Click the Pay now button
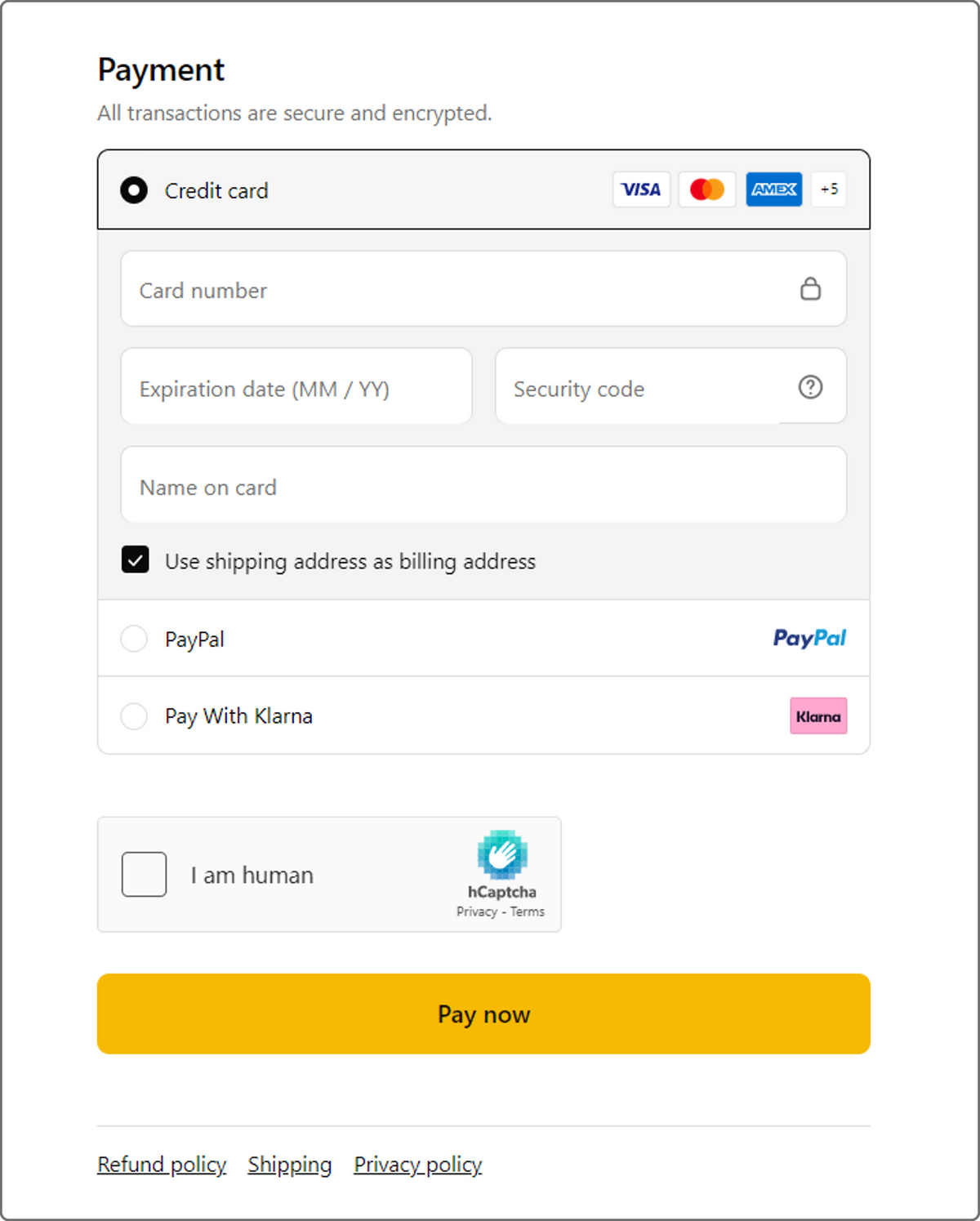The image size is (980, 1221). point(483,1014)
